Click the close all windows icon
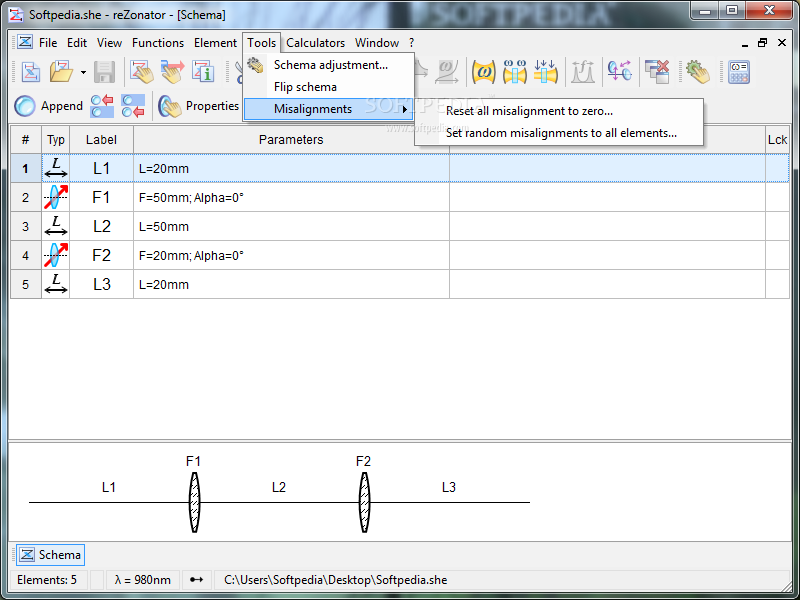The width and height of the screenshot is (800, 600). click(657, 72)
